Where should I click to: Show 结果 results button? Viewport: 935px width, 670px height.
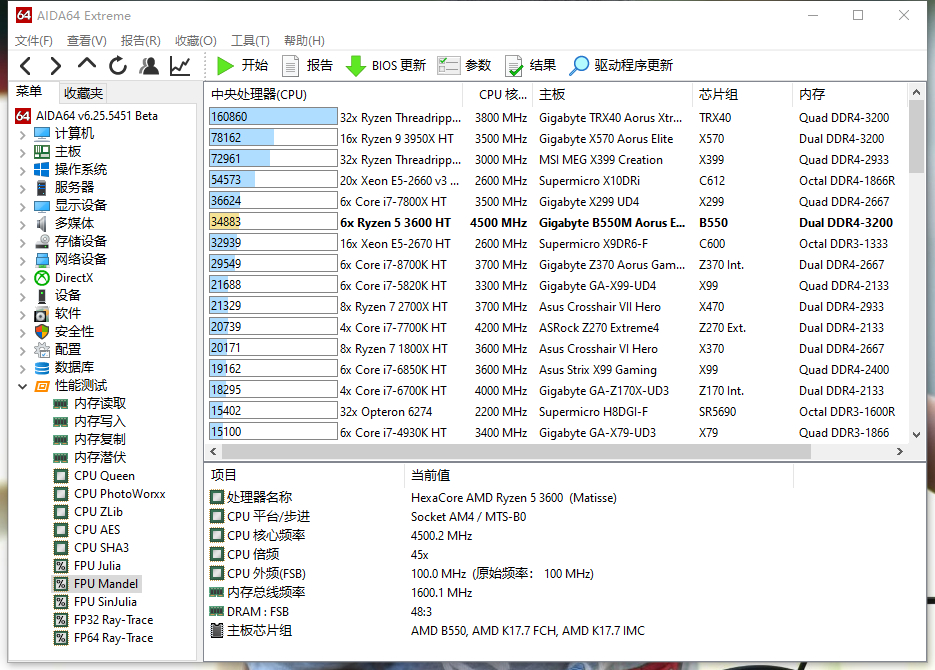[530, 66]
